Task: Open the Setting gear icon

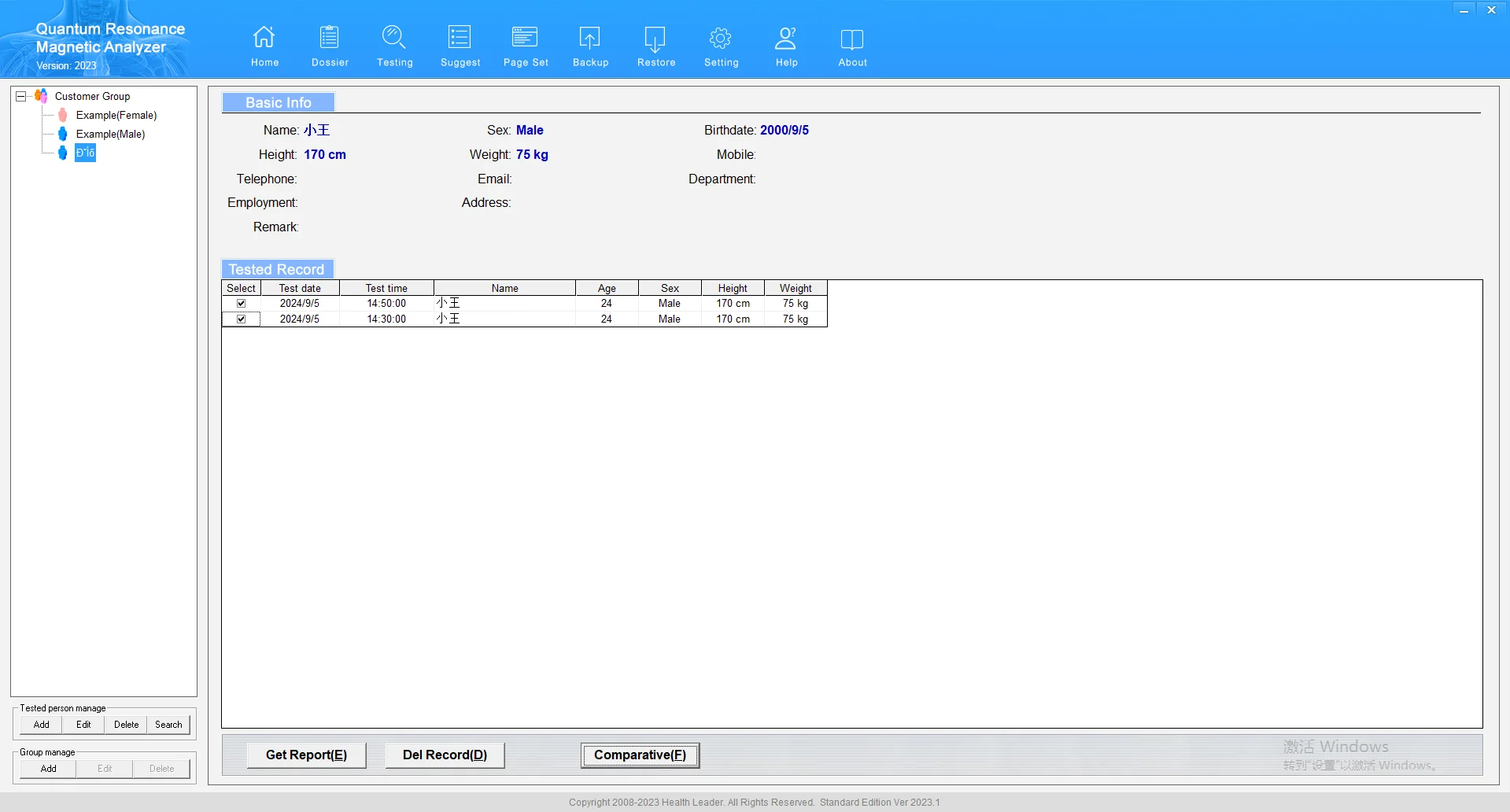Action: click(x=721, y=38)
